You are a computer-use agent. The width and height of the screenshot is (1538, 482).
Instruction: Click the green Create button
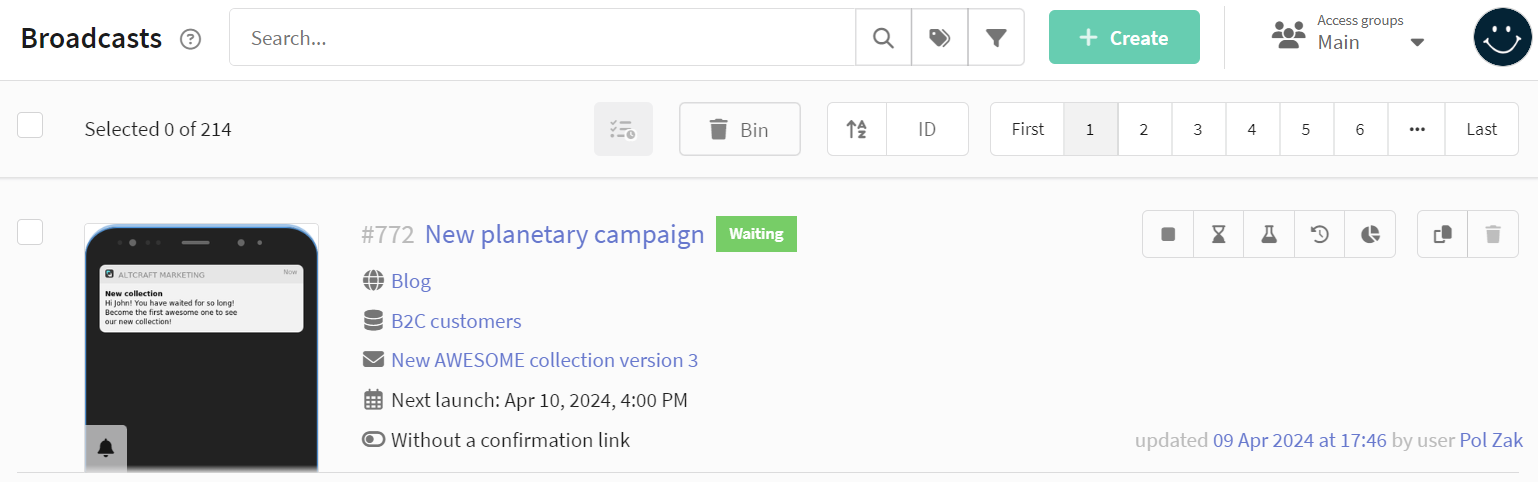[x=1124, y=38]
